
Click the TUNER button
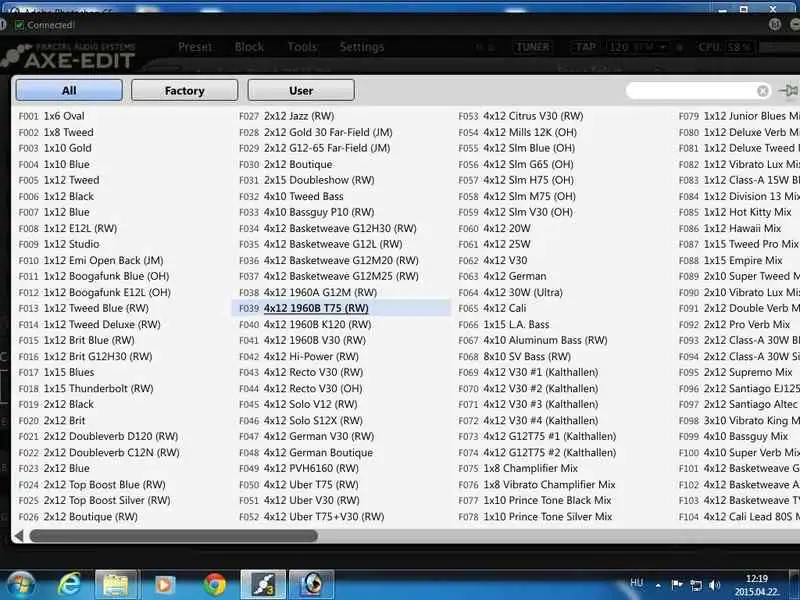point(533,47)
